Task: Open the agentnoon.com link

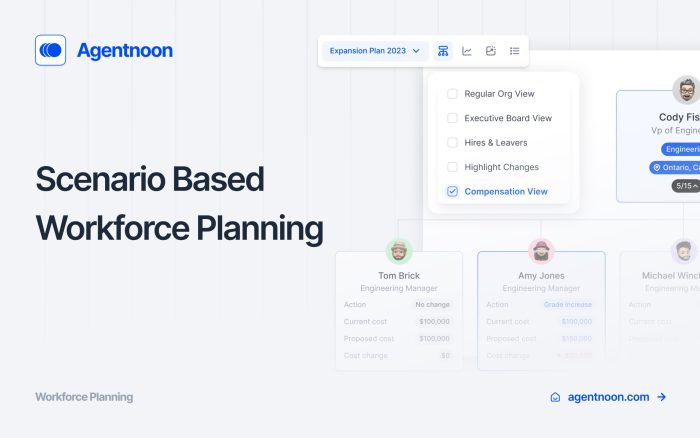Action: pyautogui.click(x=608, y=397)
